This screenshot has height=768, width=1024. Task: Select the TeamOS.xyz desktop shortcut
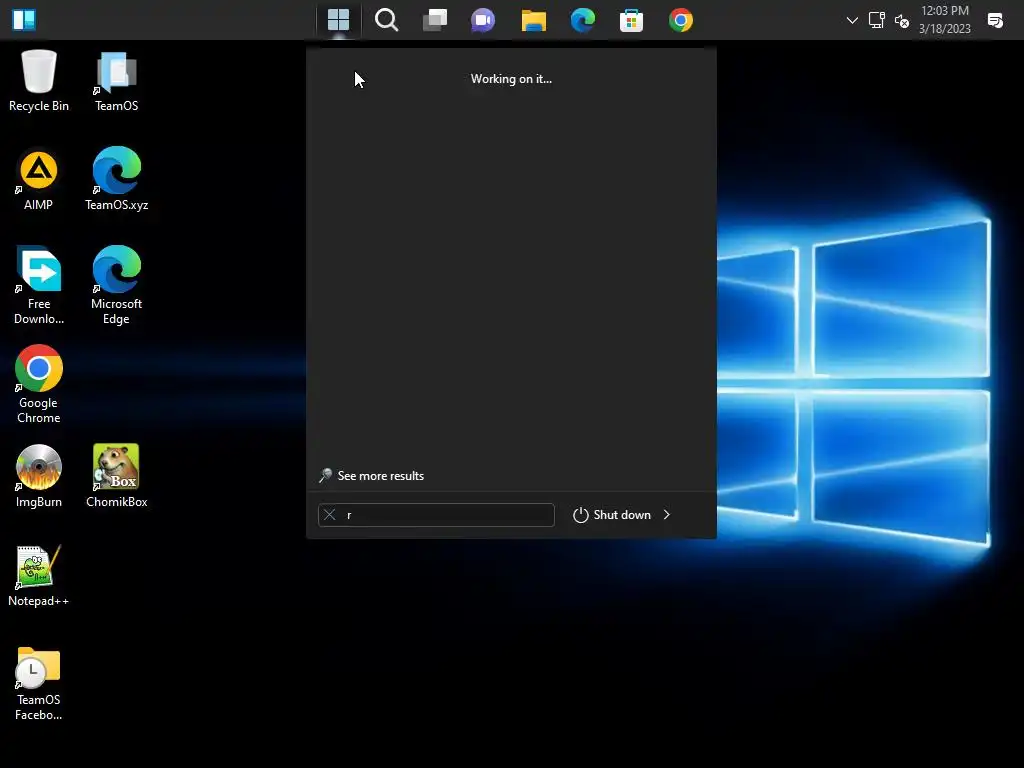coord(116,179)
